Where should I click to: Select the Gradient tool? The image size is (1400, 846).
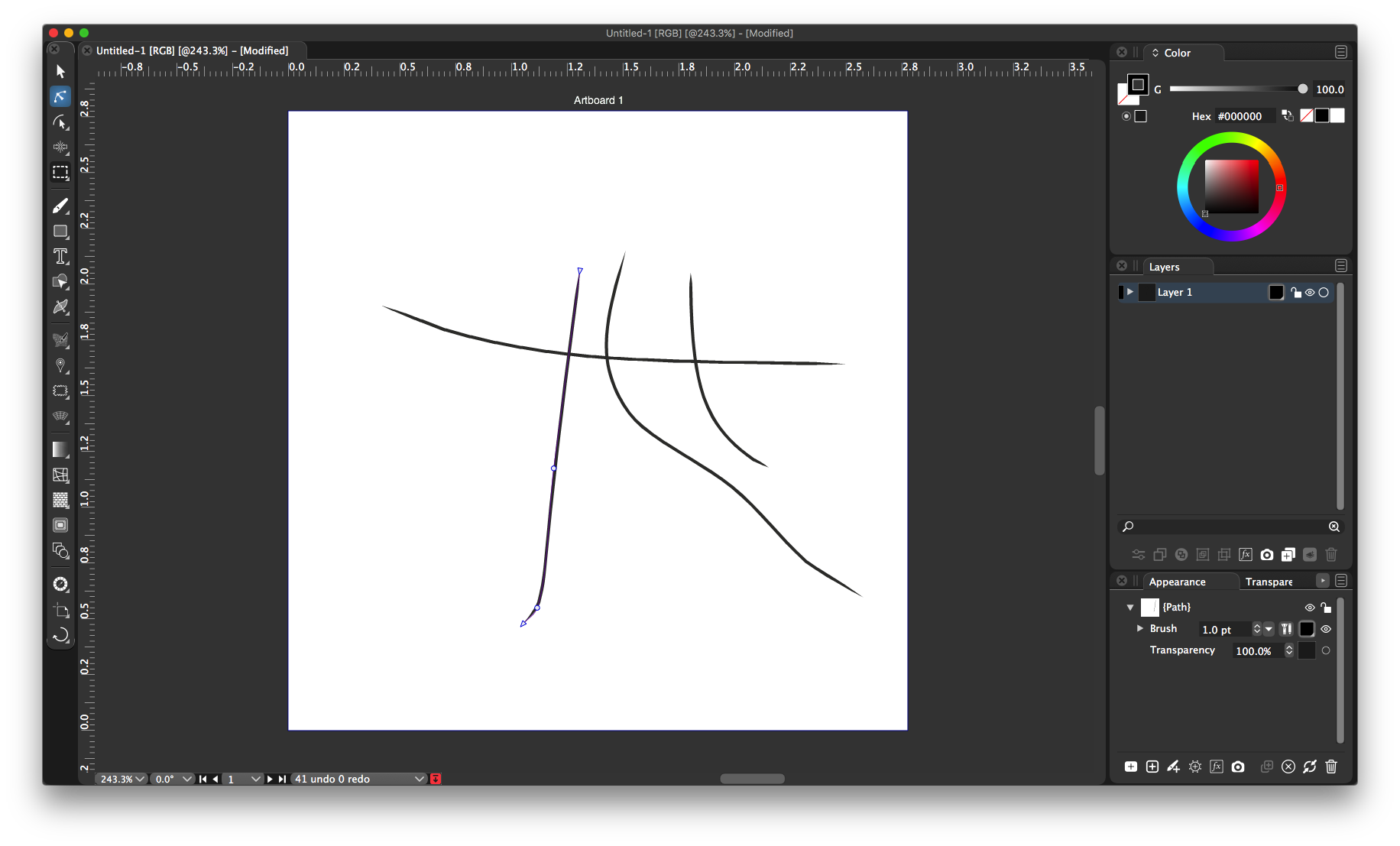tap(60, 449)
